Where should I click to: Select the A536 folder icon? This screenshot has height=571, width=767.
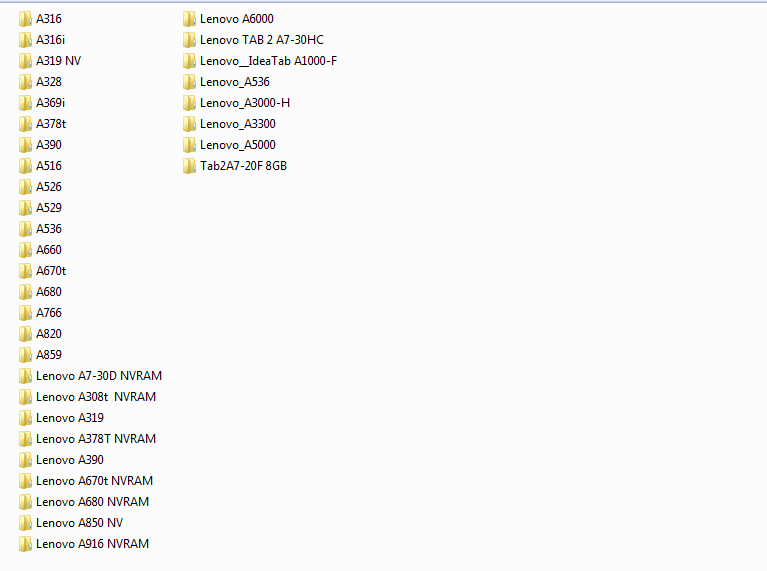tap(25, 229)
